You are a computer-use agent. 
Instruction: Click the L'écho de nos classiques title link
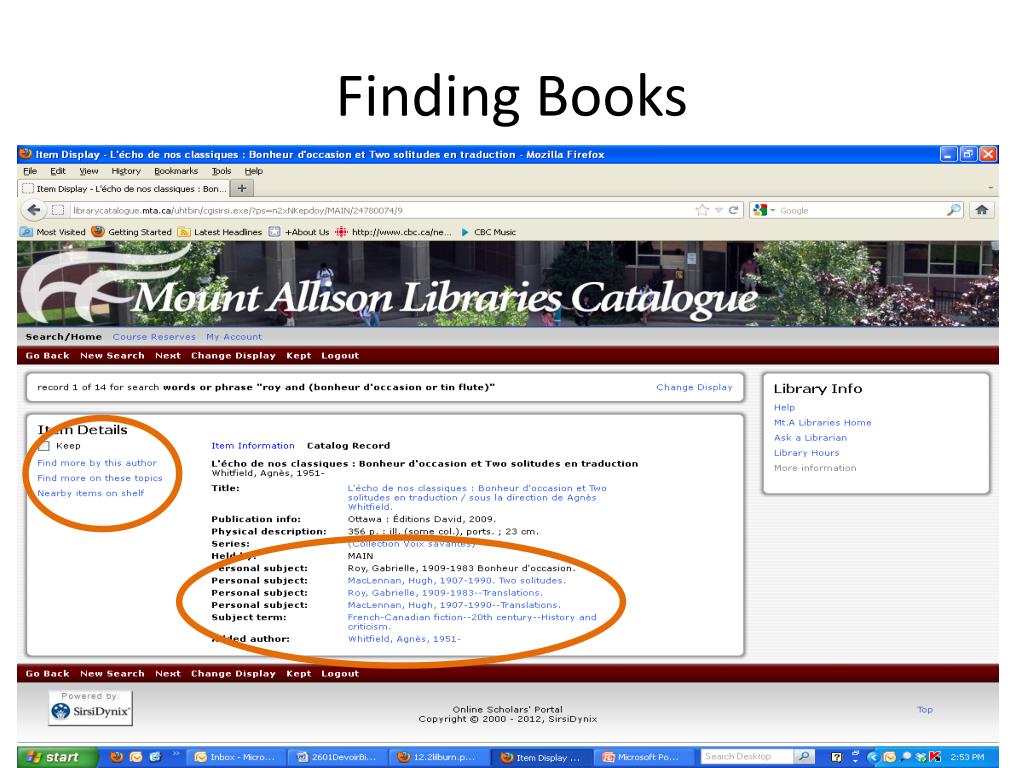[477, 498]
